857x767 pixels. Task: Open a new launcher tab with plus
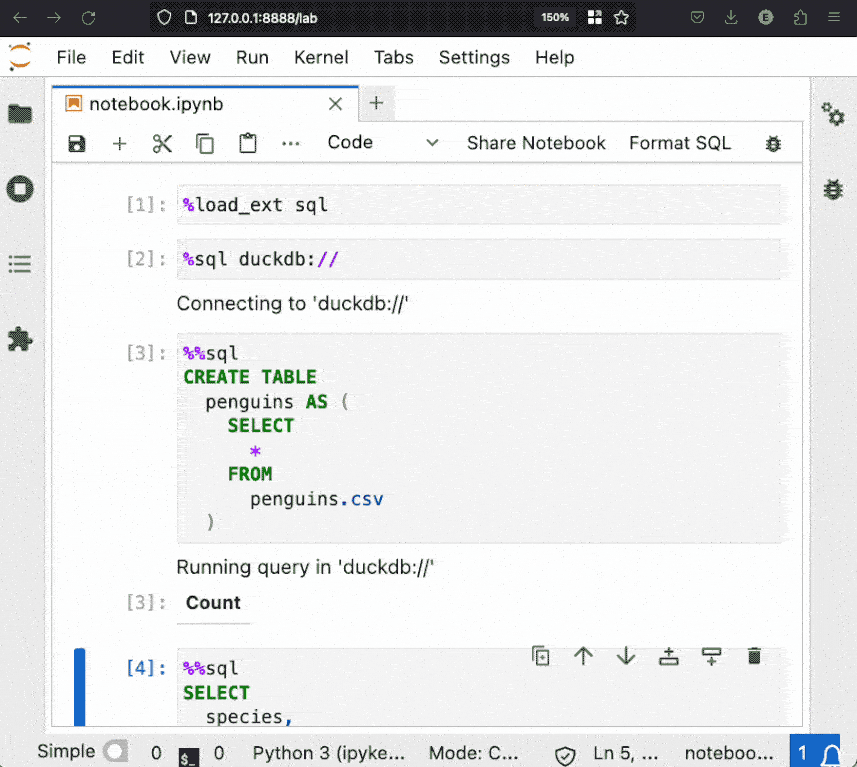tap(376, 103)
